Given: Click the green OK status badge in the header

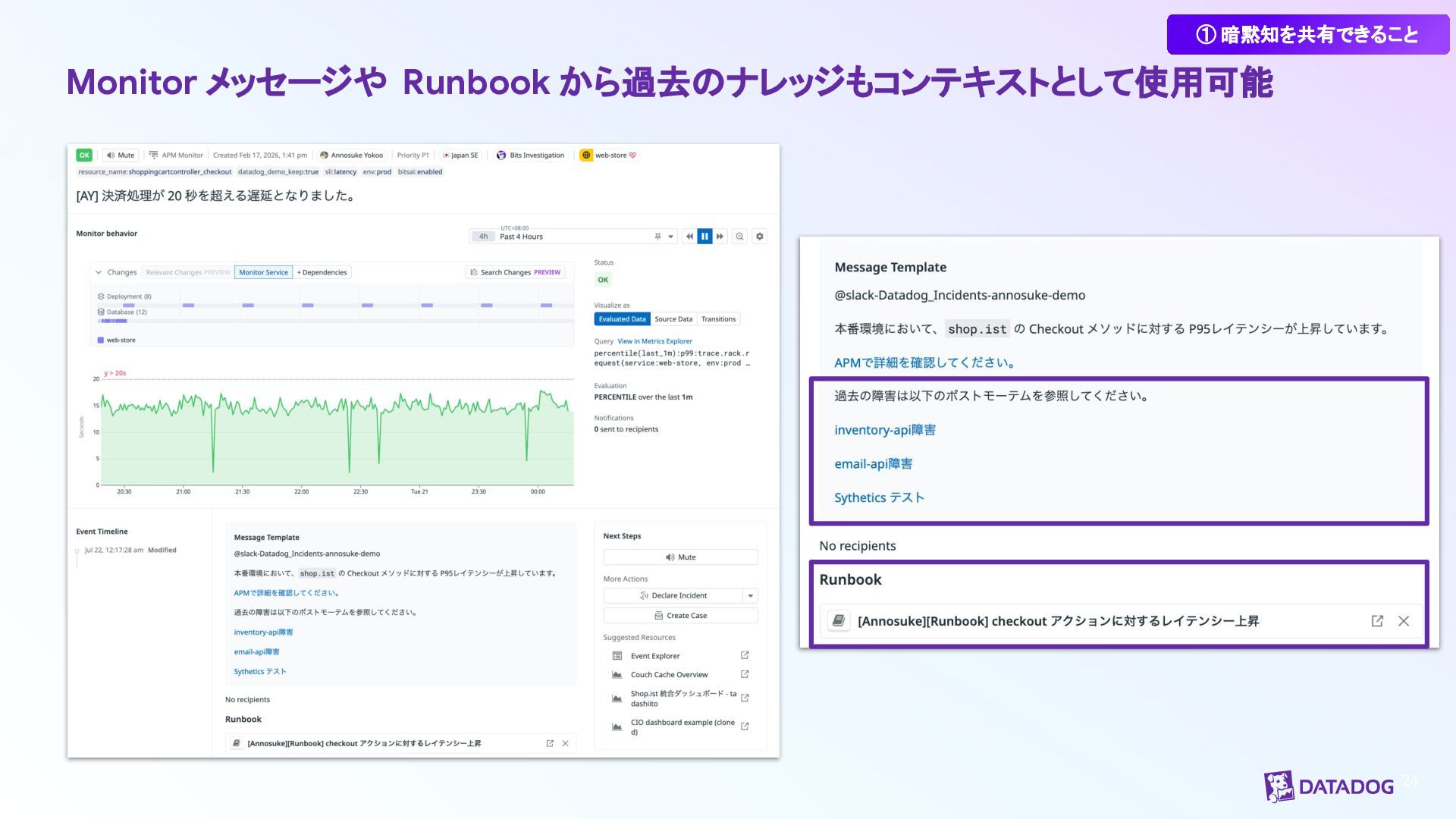Looking at the screenshot, I should (84, 155).
